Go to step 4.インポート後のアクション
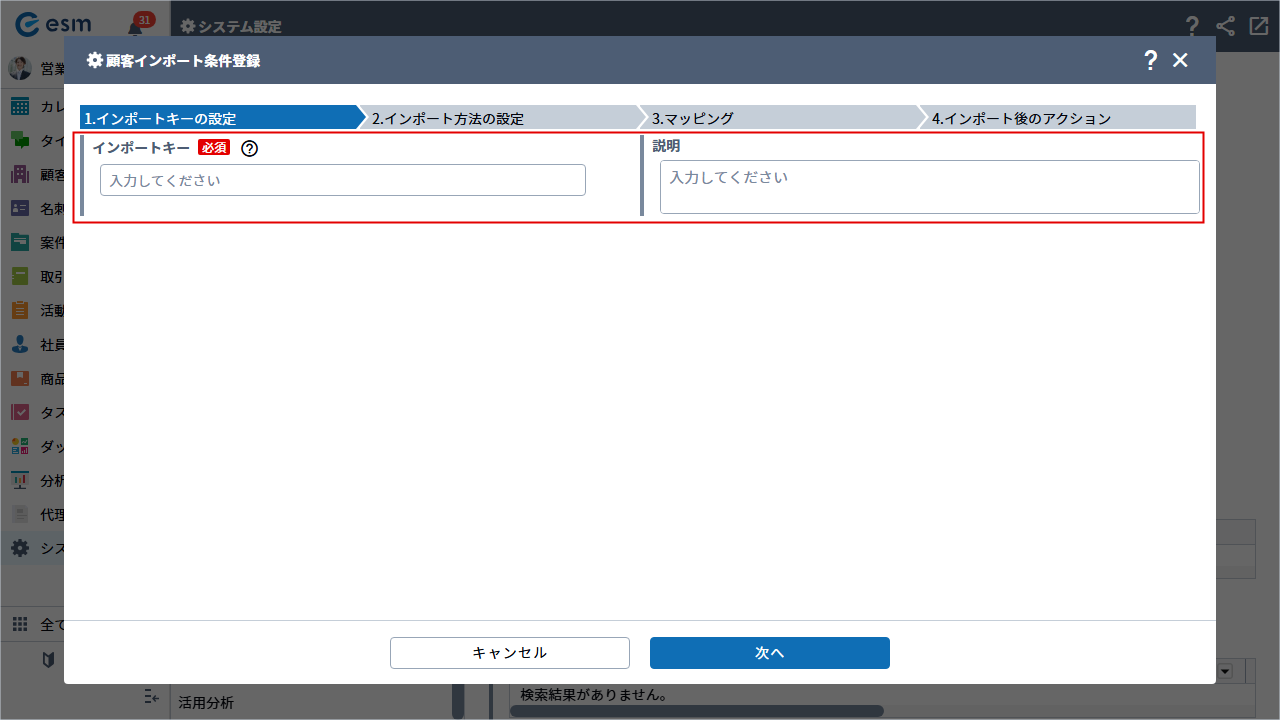Viewport: 1280px width, 720px height. 1058,118
